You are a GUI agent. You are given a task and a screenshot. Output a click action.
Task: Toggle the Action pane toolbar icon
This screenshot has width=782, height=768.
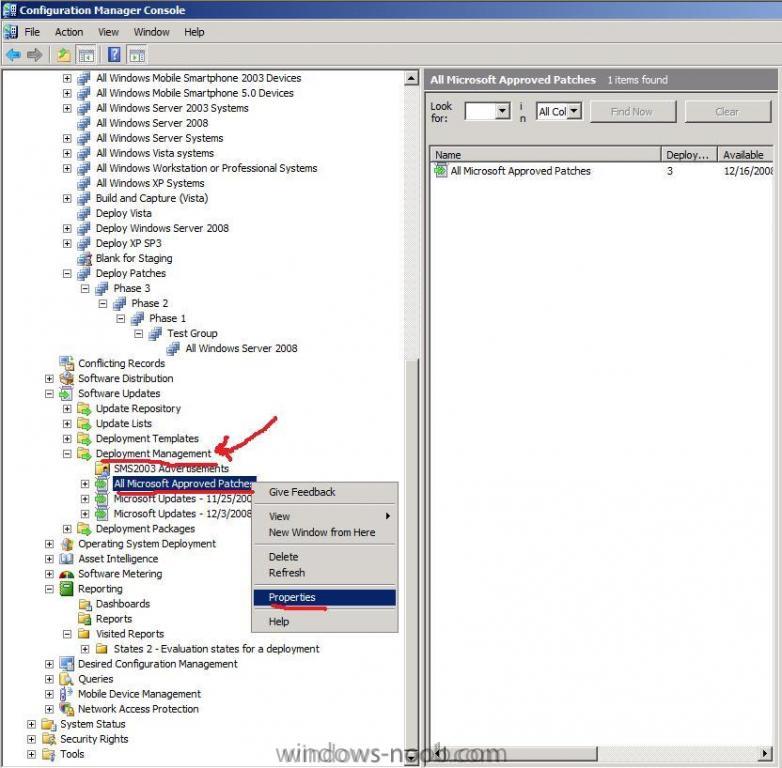point(137,55)
